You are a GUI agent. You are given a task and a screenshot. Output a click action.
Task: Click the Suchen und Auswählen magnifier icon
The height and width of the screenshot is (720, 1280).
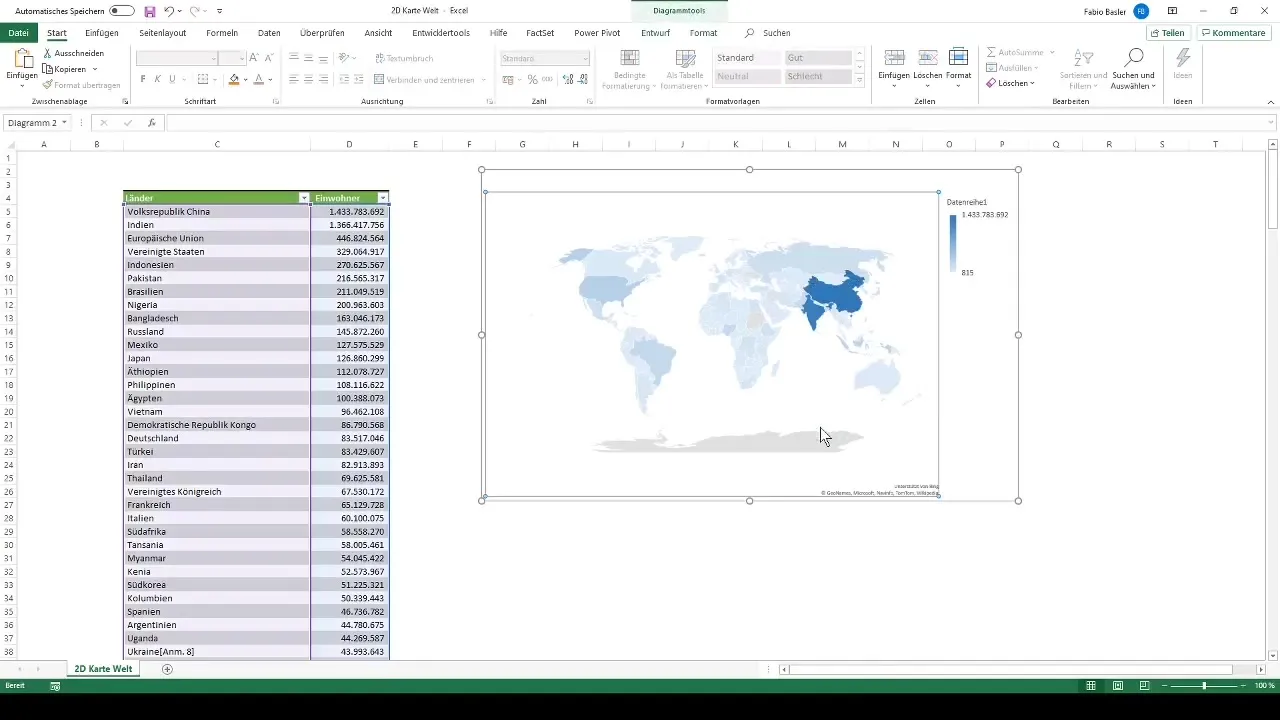(x=1133, y=58)
